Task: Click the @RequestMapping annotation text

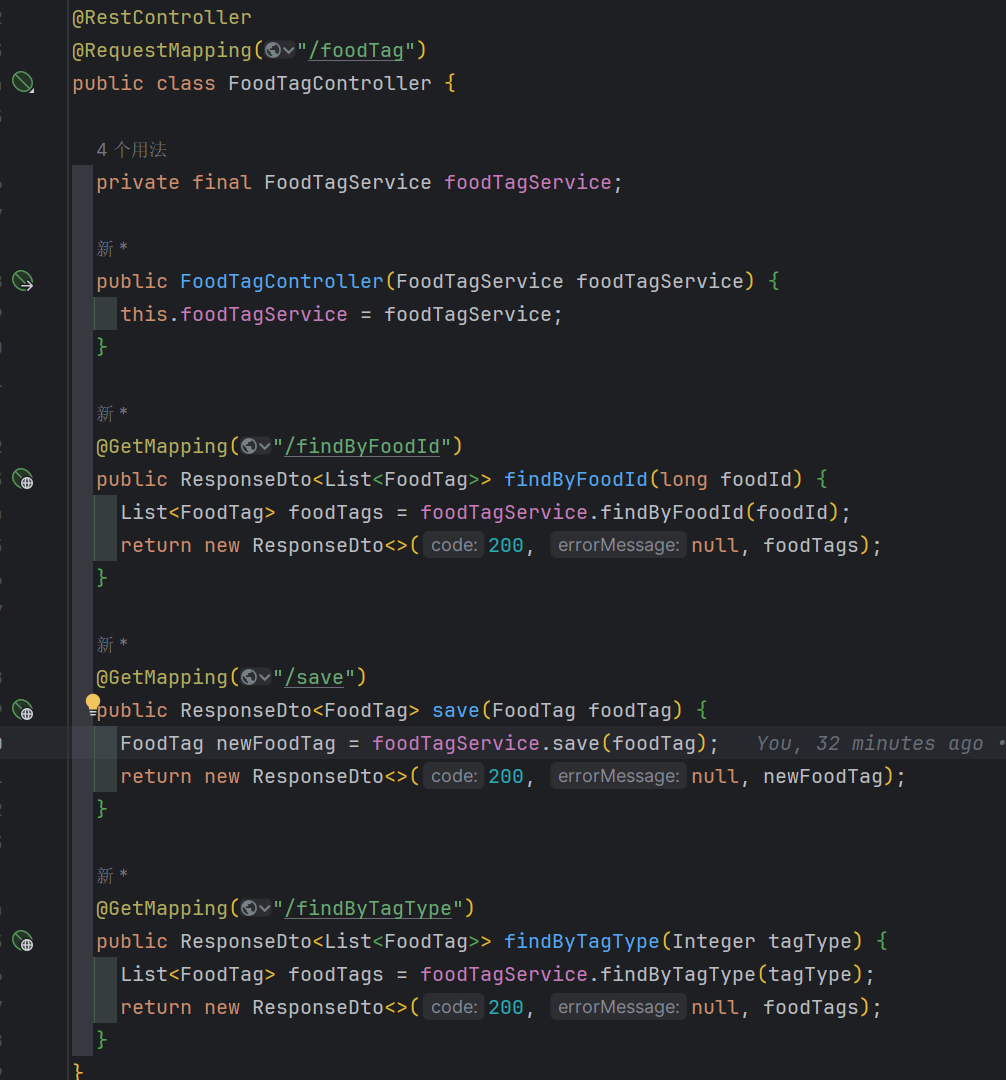Action: point(162,50)
